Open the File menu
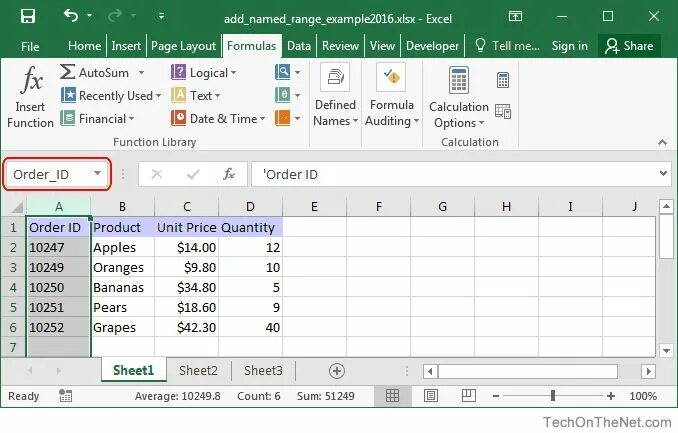Screen dimensions: 678x433 [30, 46]
